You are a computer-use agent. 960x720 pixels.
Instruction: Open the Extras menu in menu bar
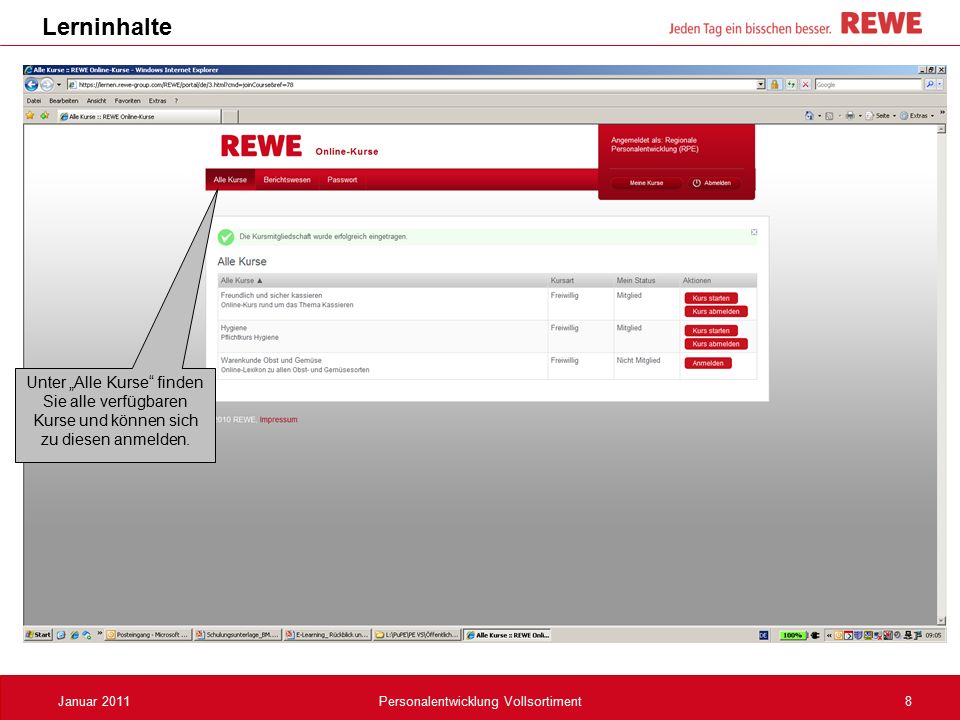click(x=157, y=100)
